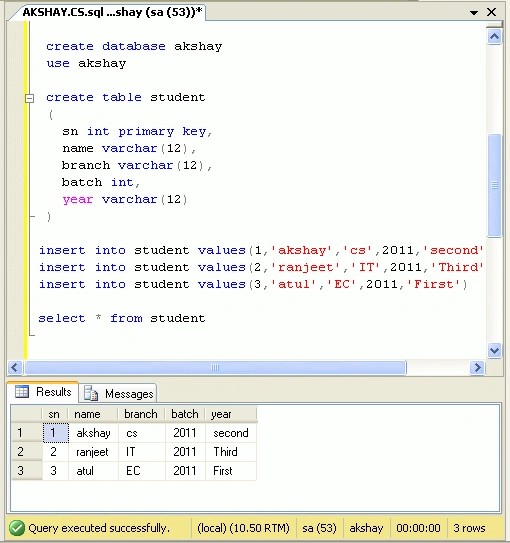Click the 'atul' name cell
This screenshot has width=510, height=543.
tap(93, 471)
